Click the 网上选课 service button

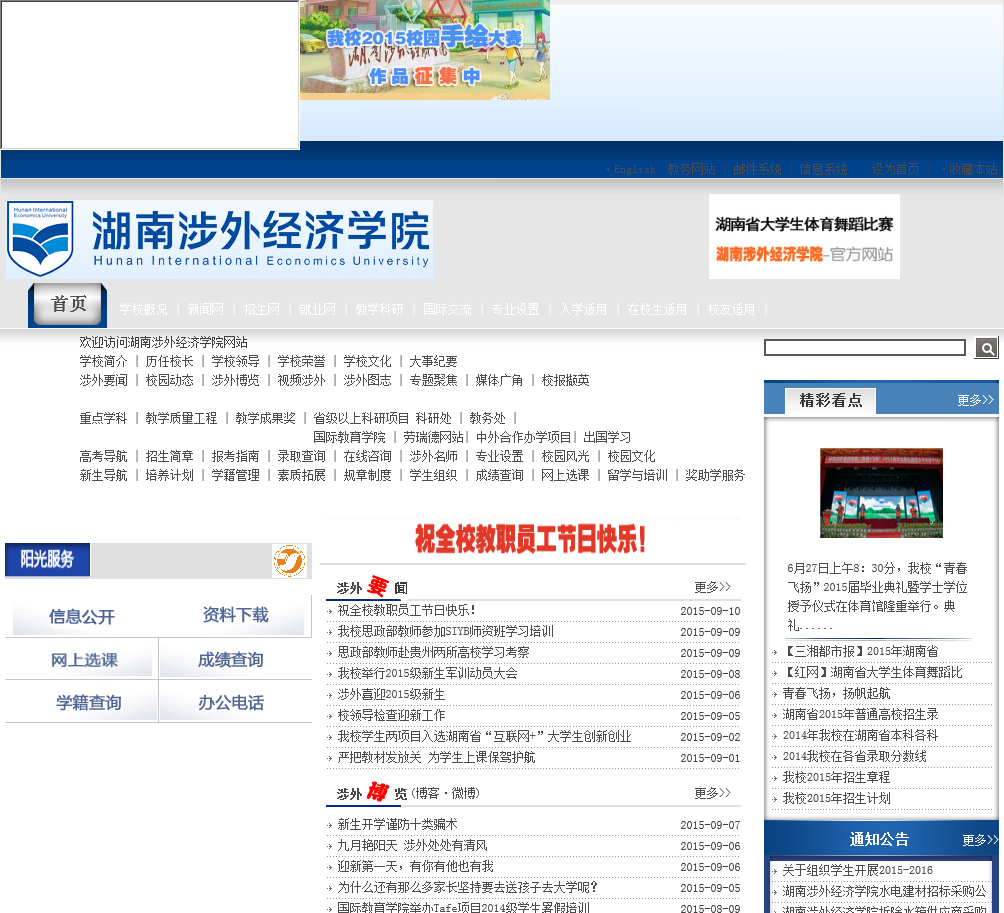84,660
